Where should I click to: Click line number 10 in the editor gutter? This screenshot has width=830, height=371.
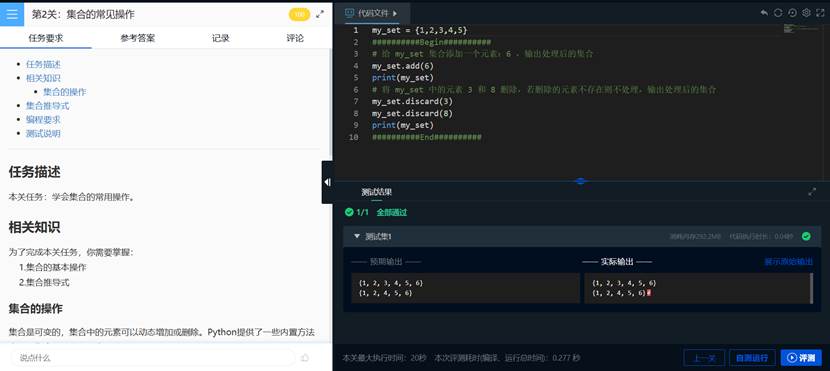tap(354, 137)
